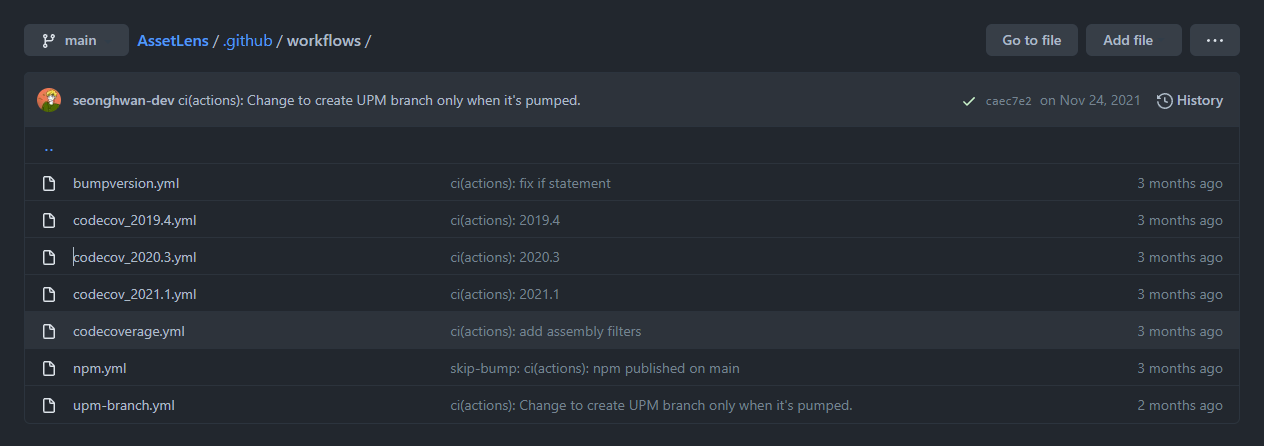Click the green checkmark build status icon
The height and width of the screenshot is (446, 1264).
coord(968,100)
